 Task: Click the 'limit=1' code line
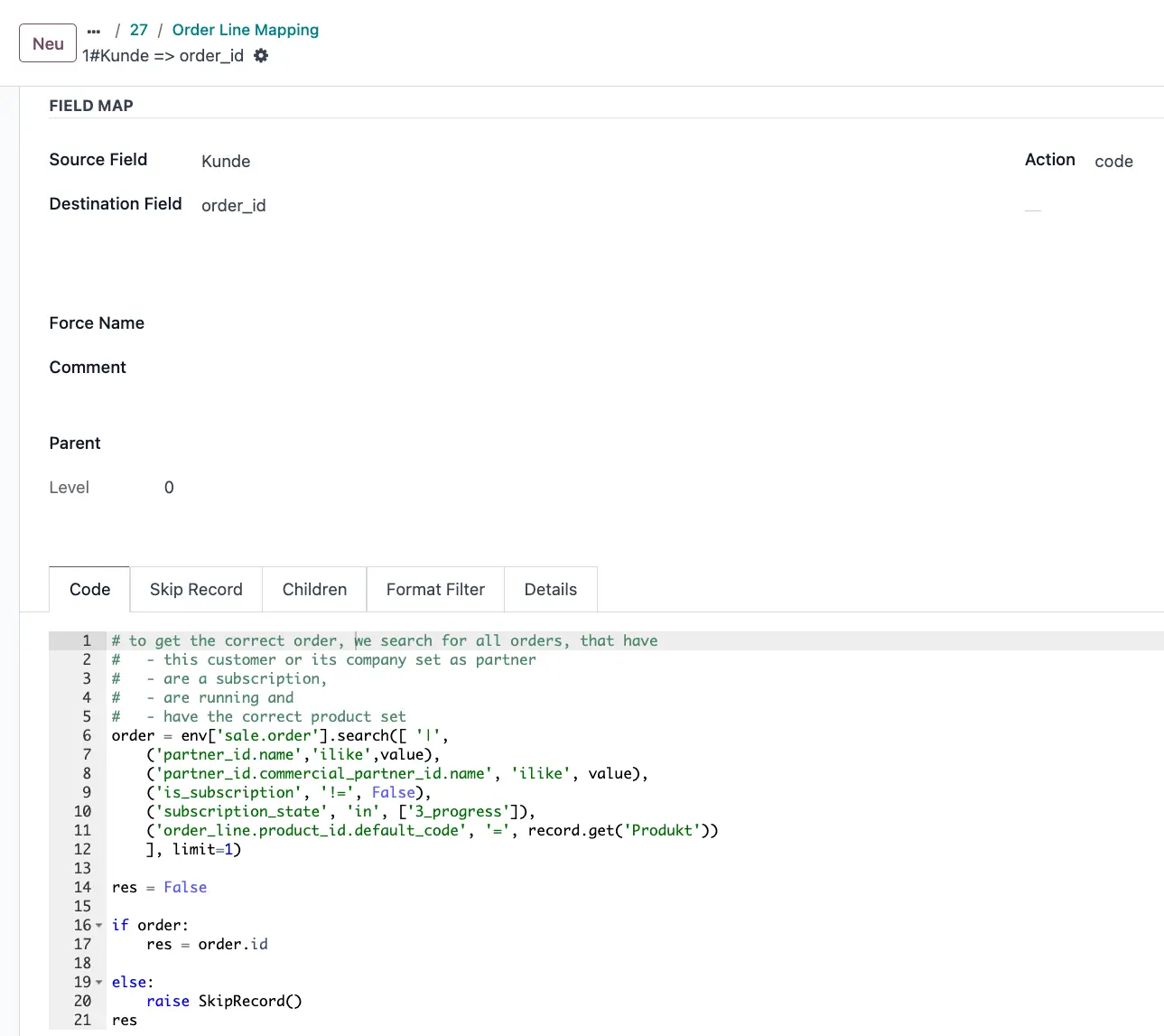coord(194,849)
